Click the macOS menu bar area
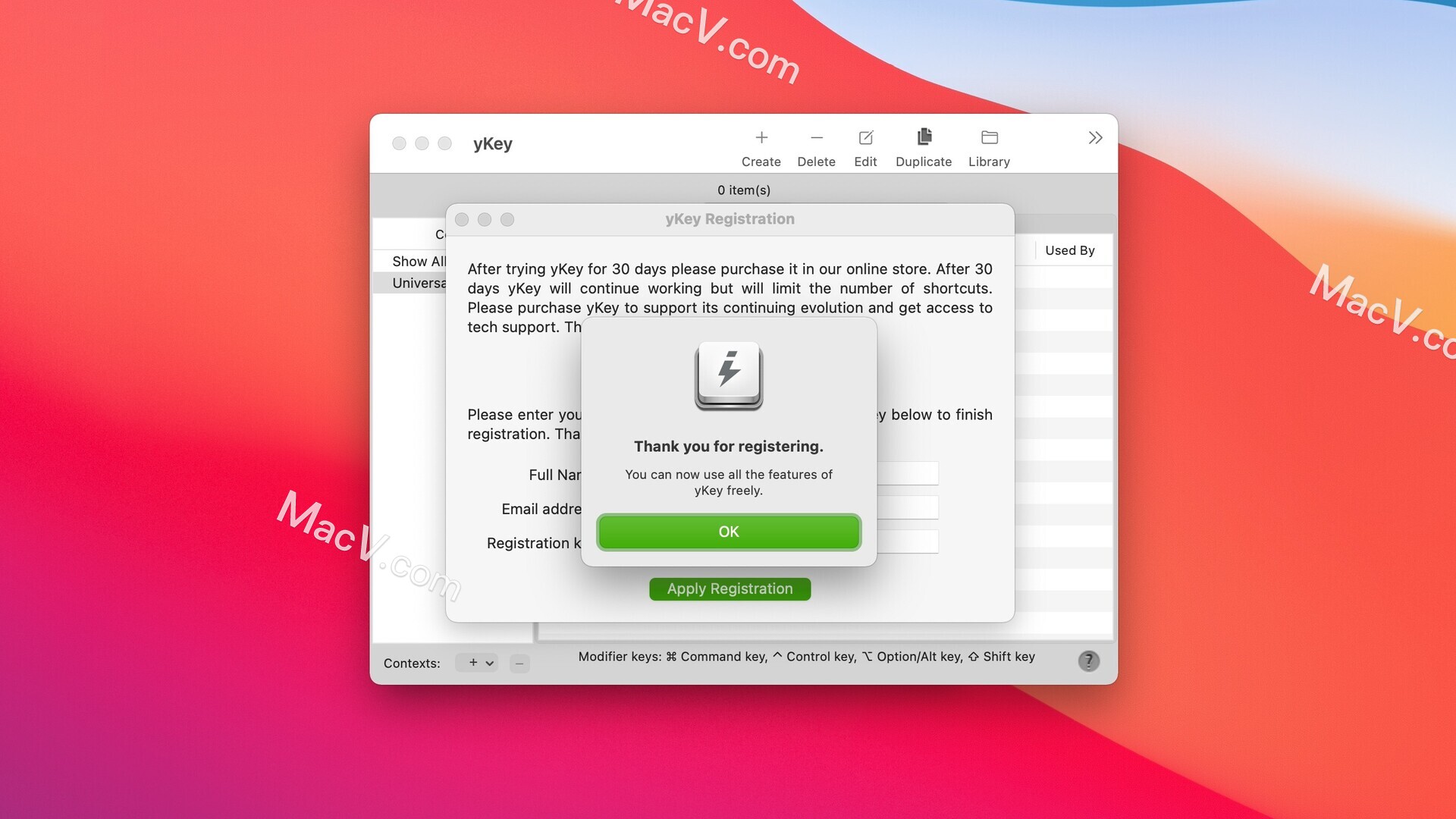This screenshot has width=1456, height=819. [728, 10]
